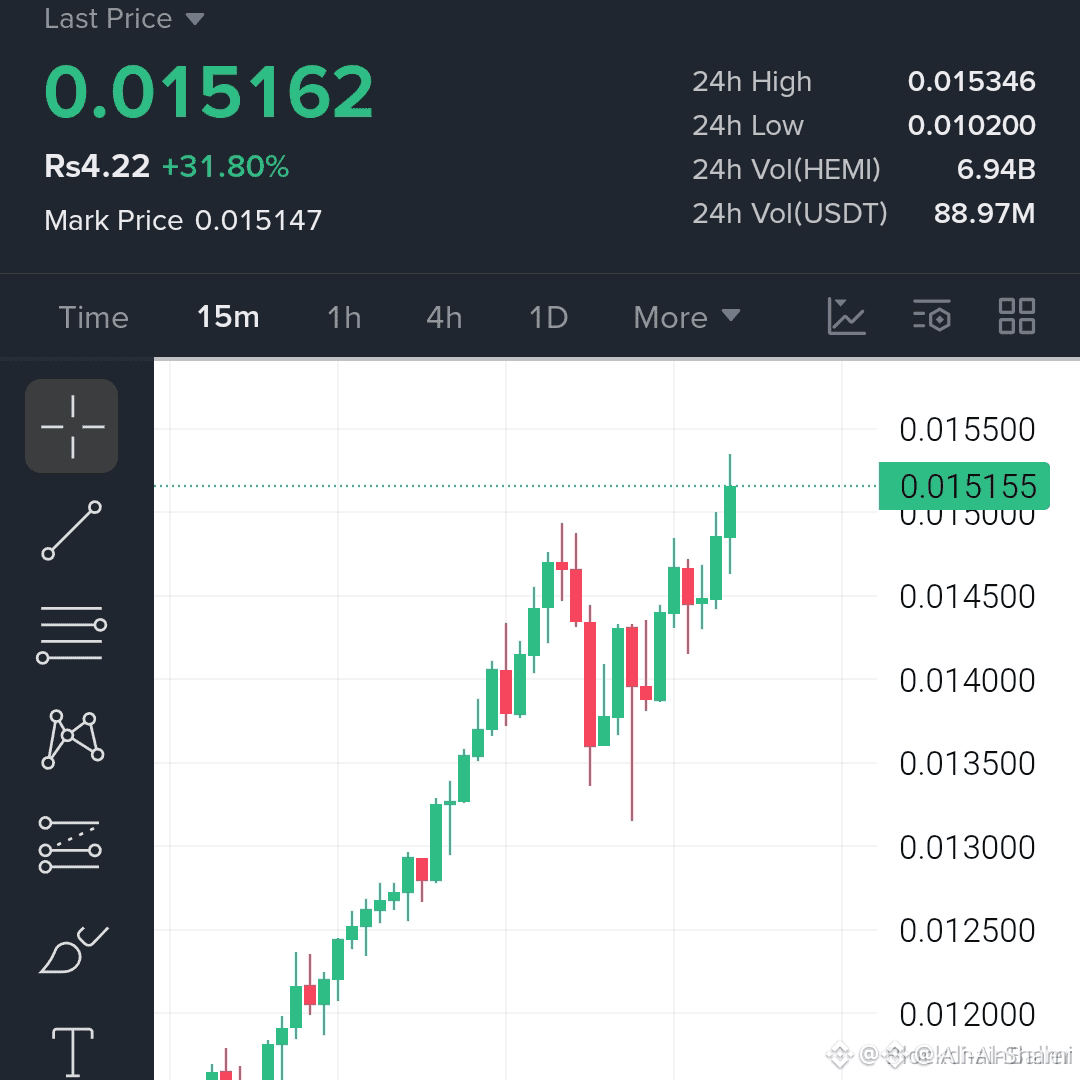The height and width of the screenshot is (1080, 1080).
Task: Click the large red candle of the pullback
Action: (x=590, y=684)
